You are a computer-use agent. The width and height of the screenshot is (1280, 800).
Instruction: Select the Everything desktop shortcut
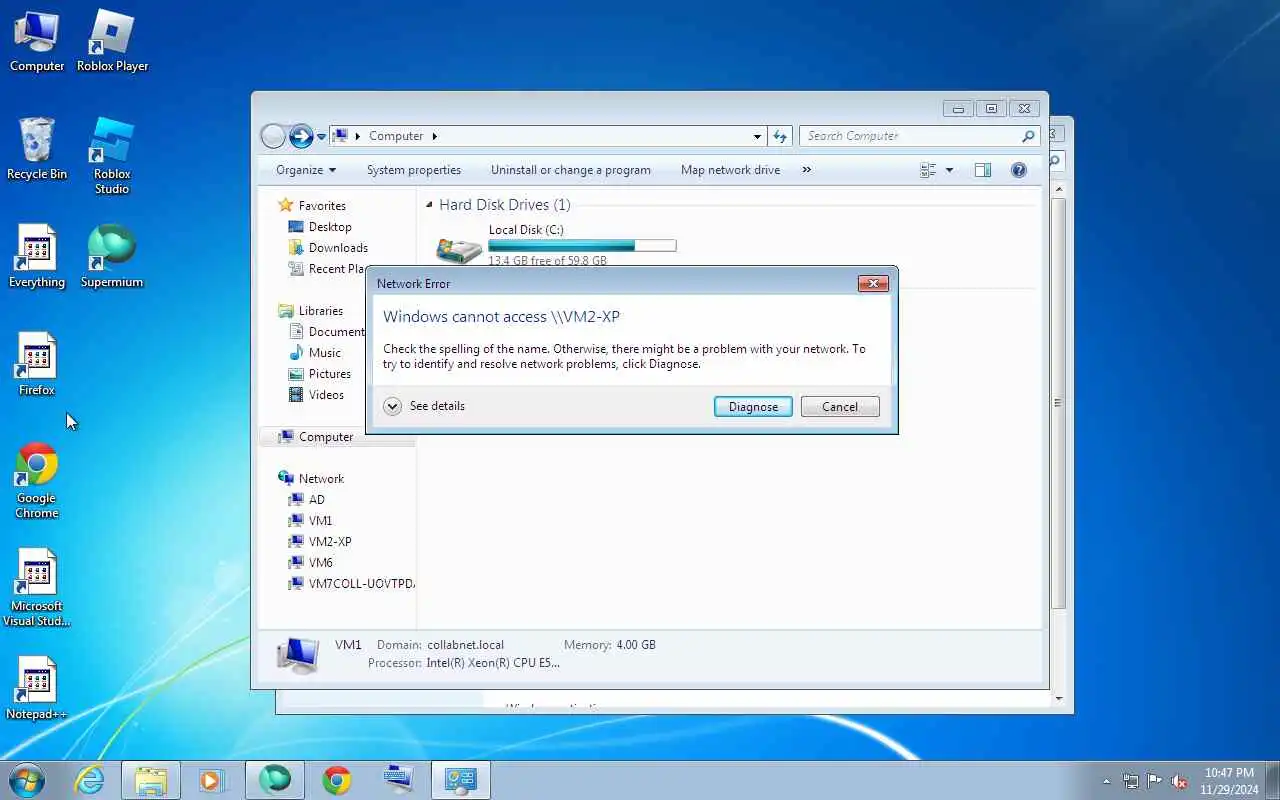point(37,258)
